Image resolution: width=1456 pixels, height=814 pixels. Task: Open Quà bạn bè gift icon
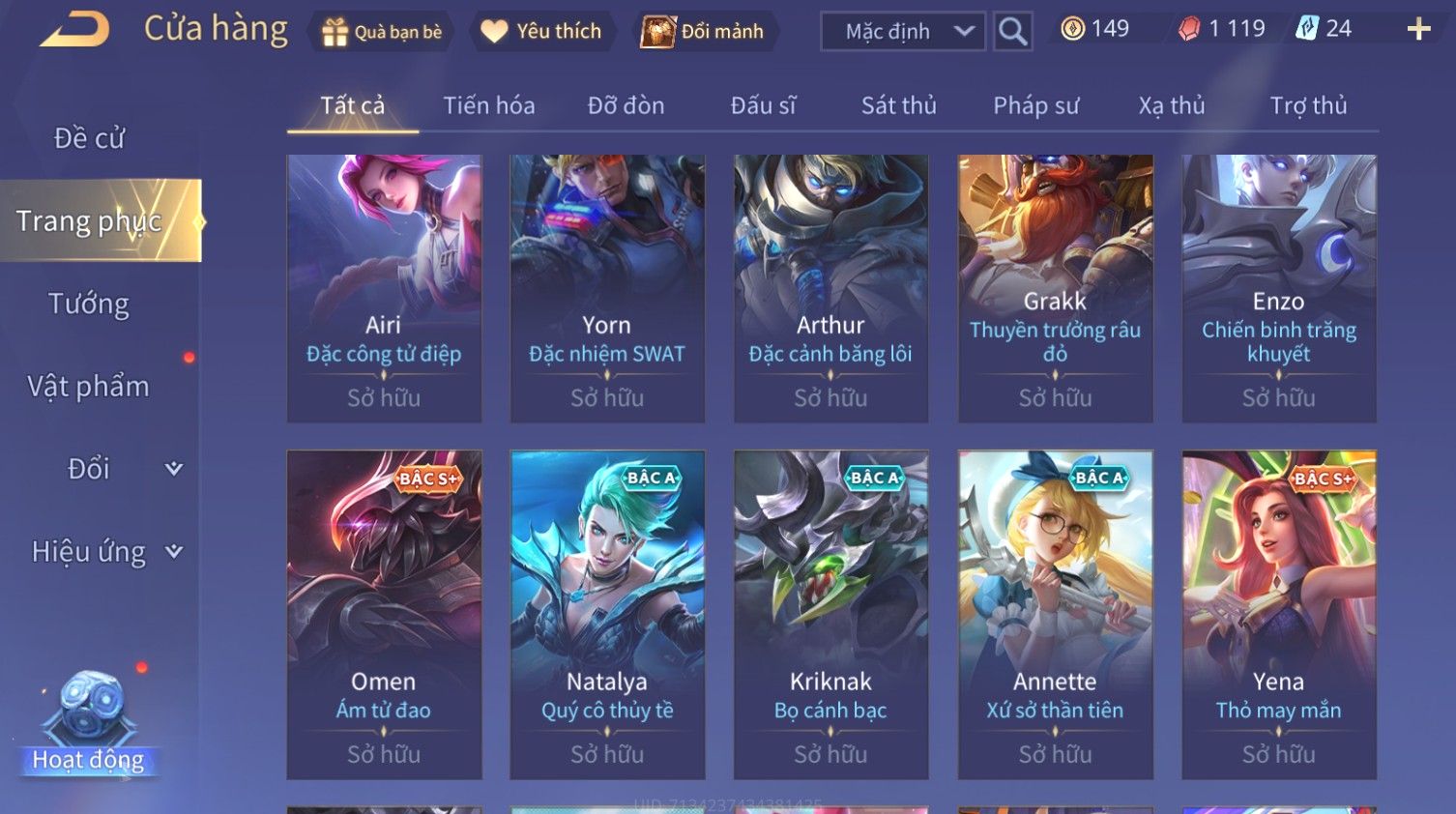pyautogui.click(x=335, y=32)
